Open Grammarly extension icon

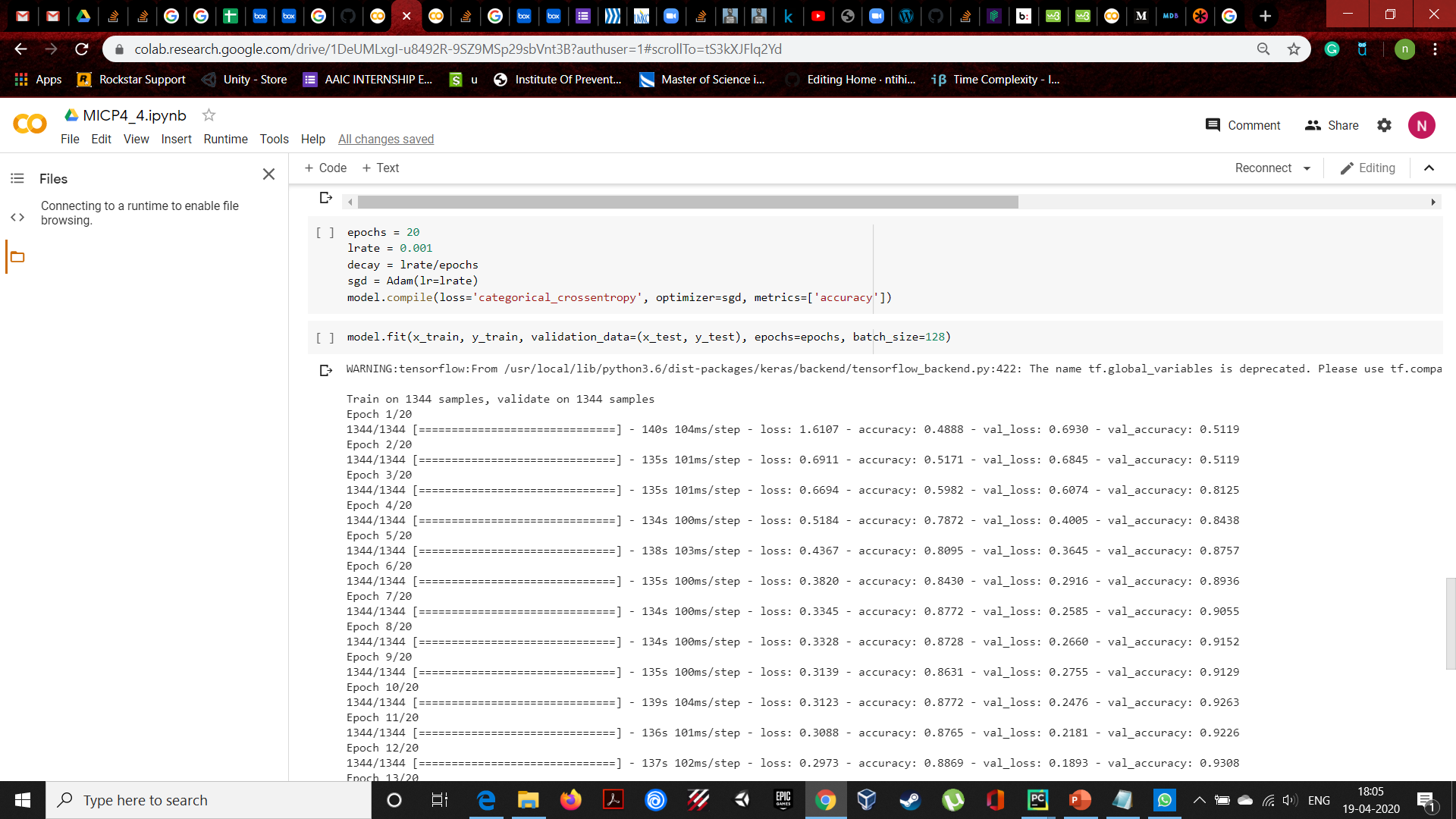1332,49
